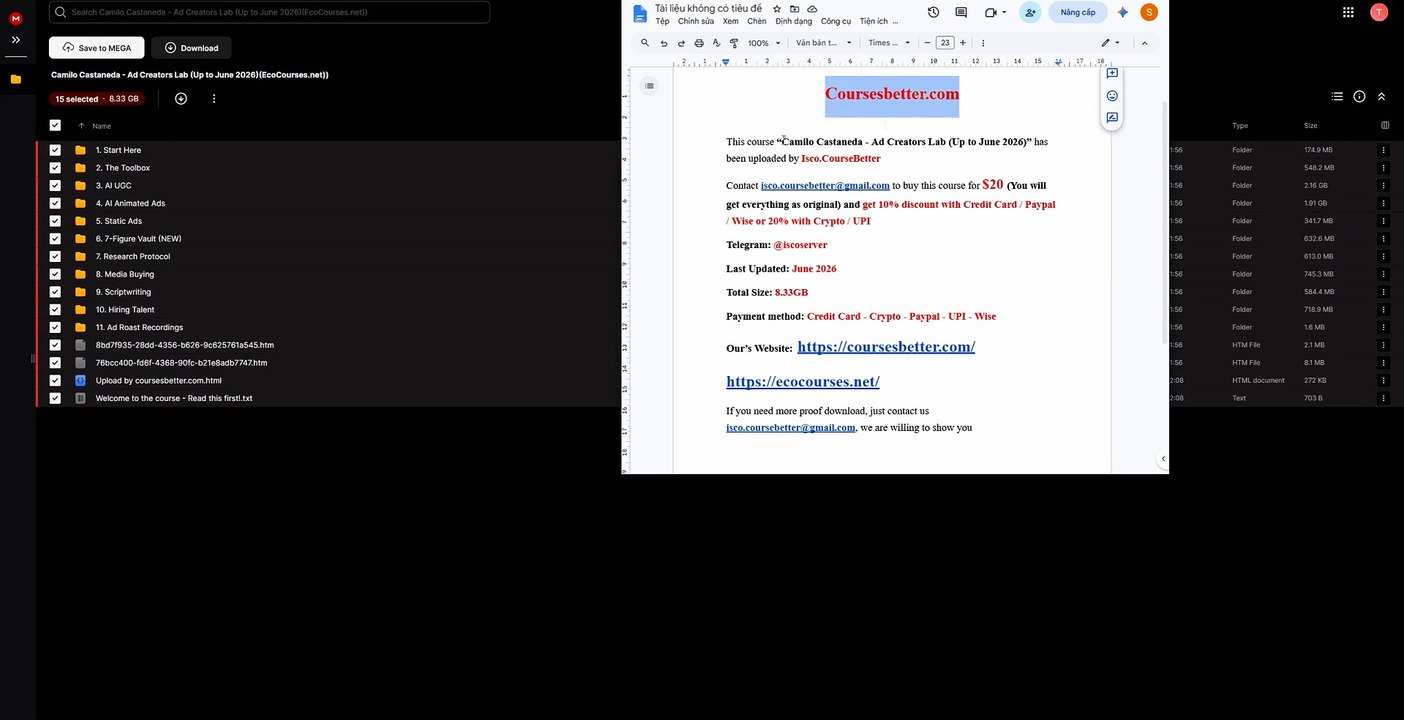Click the paint format roller icon
Image resolution: width=1404 pixels, height=720 pixels.
click(x=734, y=43)
